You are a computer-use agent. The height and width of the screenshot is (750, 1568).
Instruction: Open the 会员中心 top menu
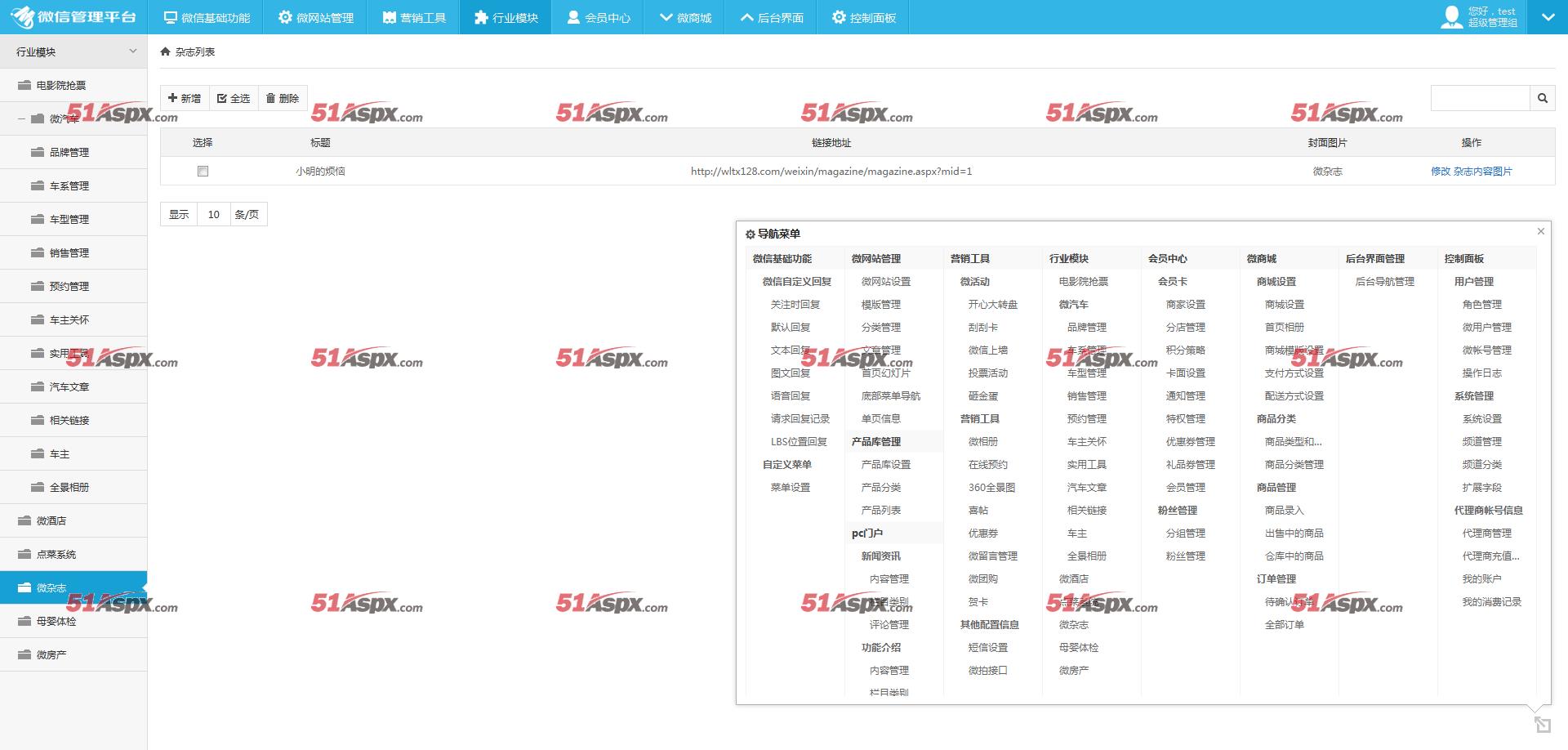pyautogui.click(x=599, y=17)
